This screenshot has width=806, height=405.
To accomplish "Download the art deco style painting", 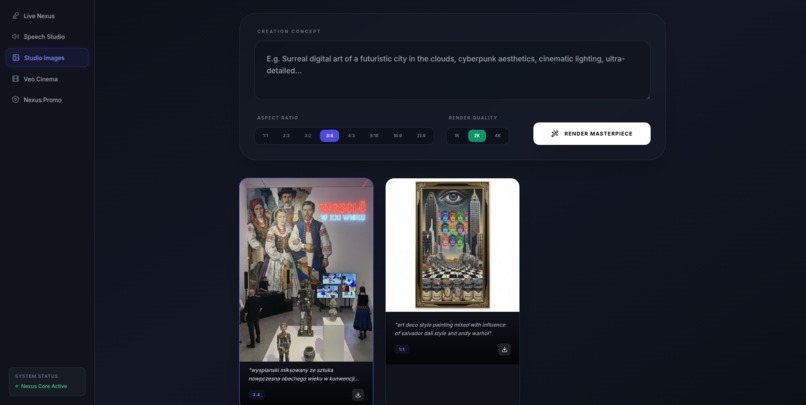I will coord(504,349).
